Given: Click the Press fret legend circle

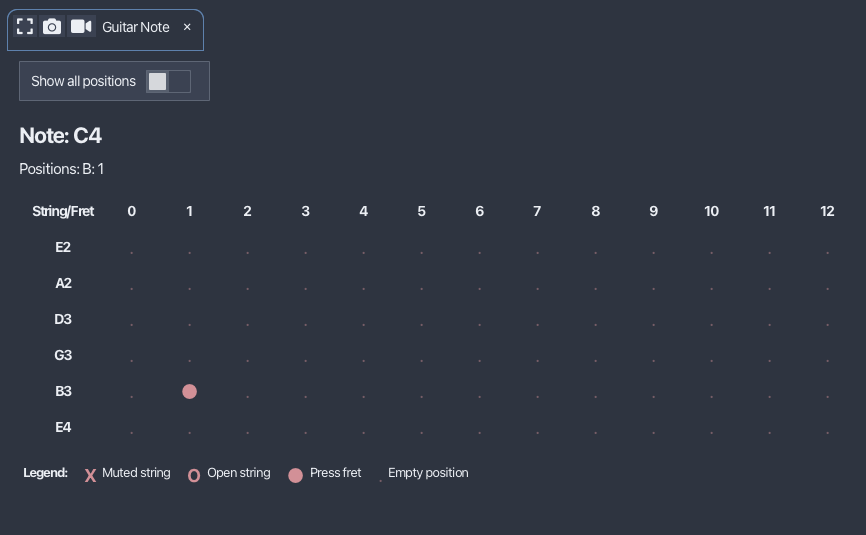Looking at the screenshot, I should [x=295, y=475].
